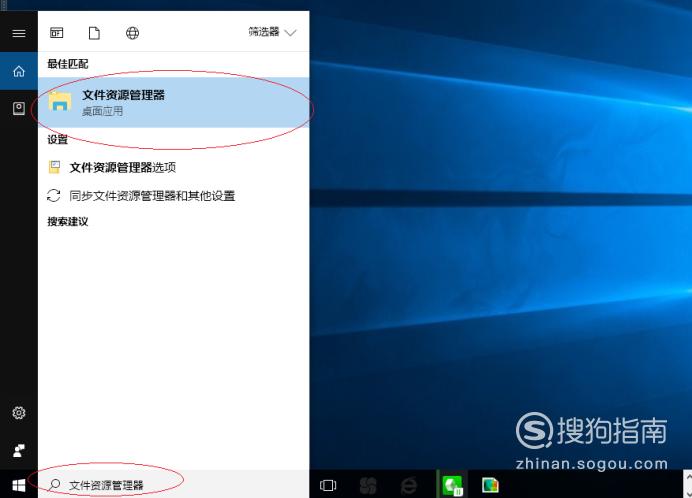Screen dimensions: 692x498
Task: Filter results by Documents icon
Action: tap(94, 33)
